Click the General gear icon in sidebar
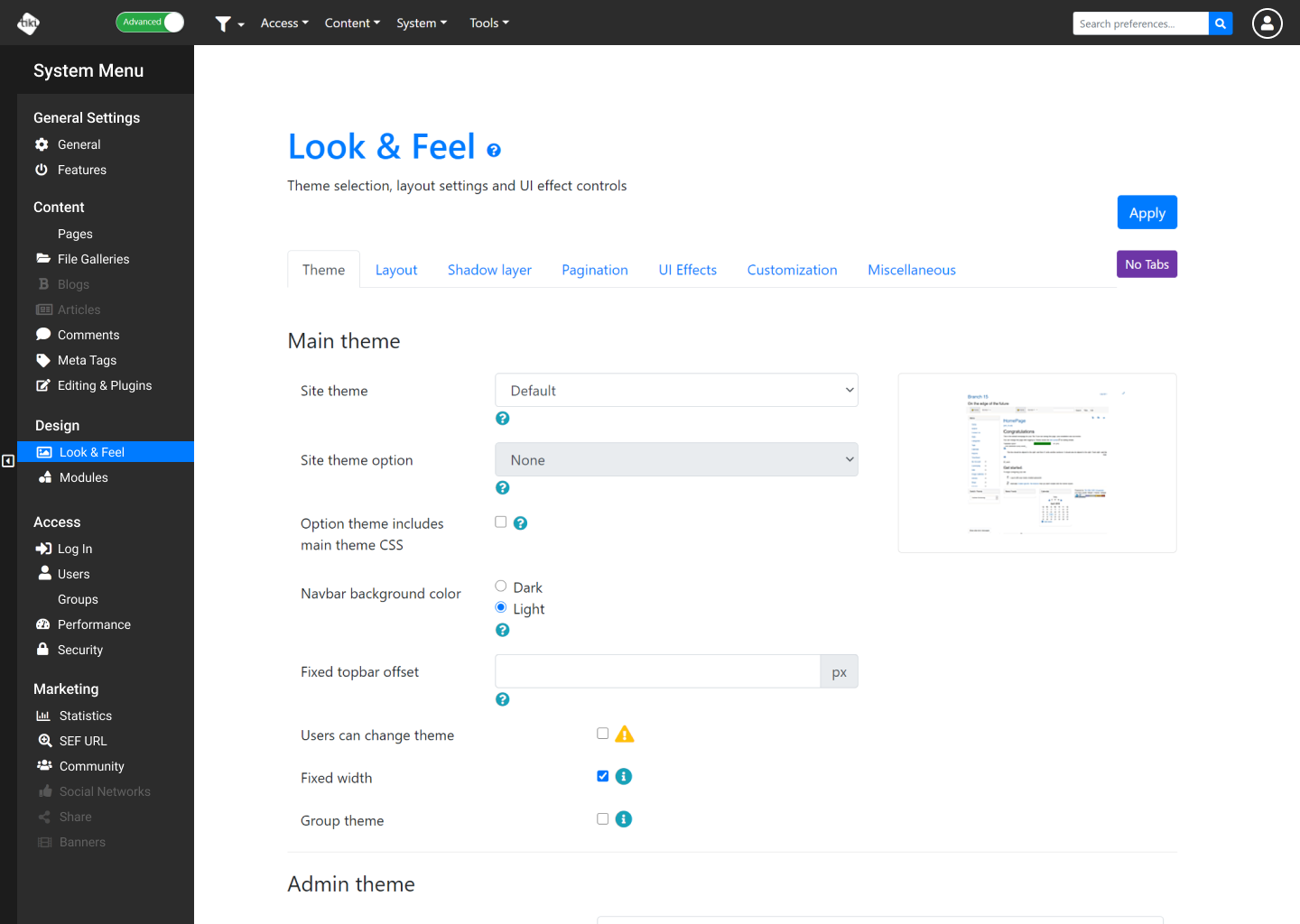The image size is (1300, 924). [x=42, y=144]
